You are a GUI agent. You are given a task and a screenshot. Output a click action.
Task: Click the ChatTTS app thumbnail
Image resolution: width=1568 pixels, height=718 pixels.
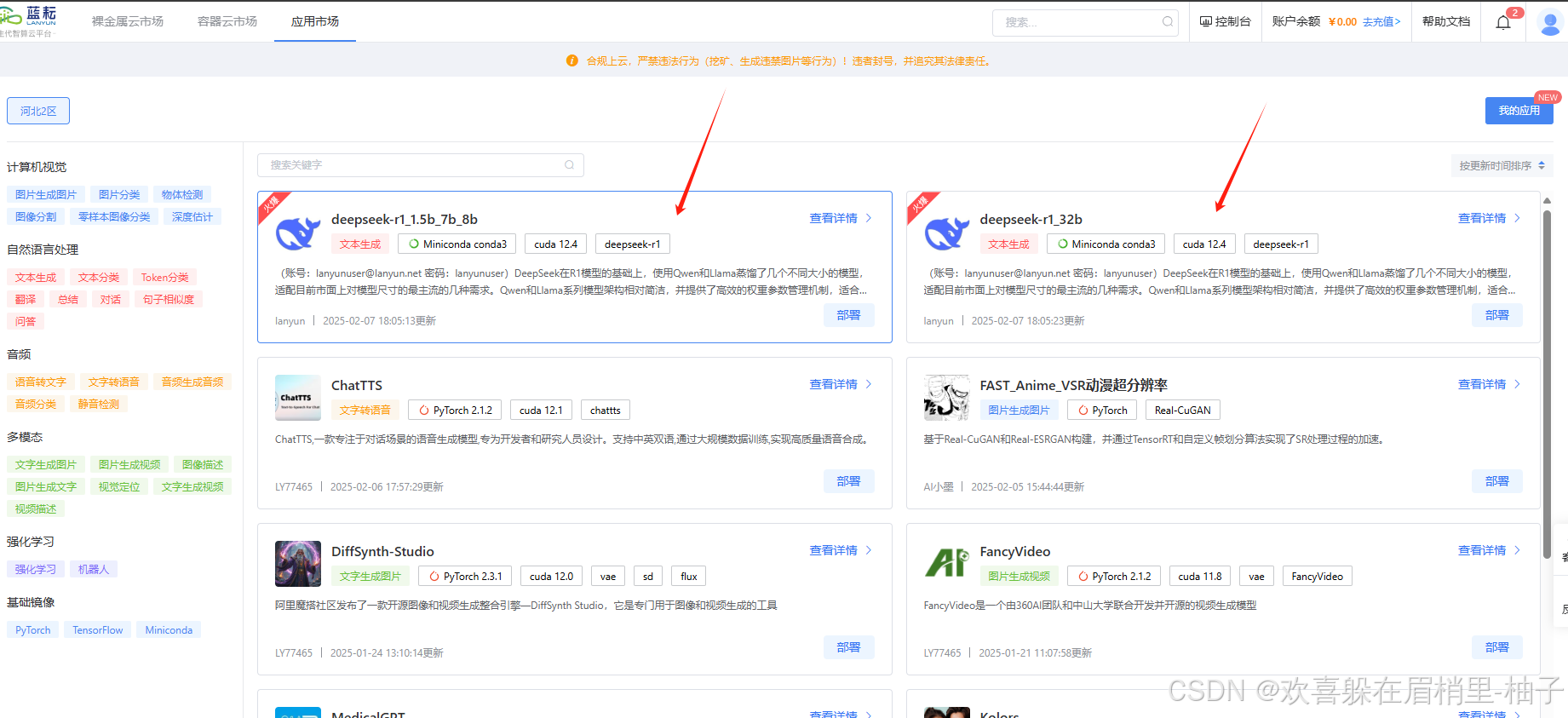[298, 398]
